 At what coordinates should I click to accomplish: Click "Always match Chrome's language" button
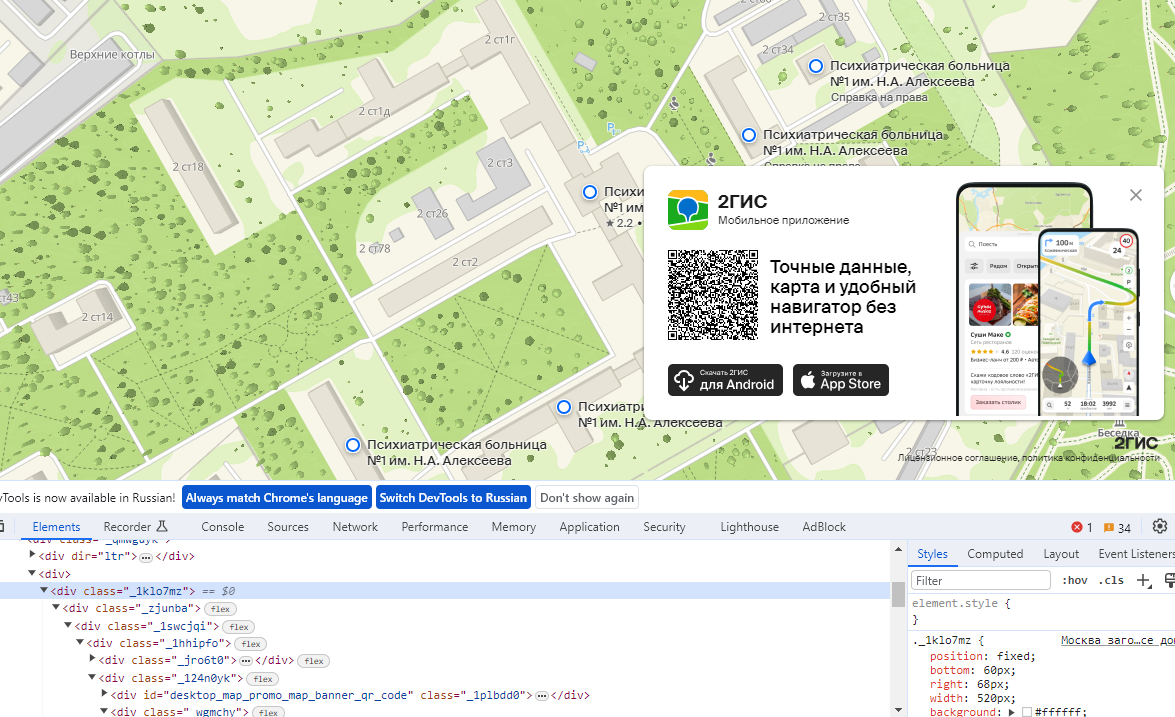tap(277, 497)
